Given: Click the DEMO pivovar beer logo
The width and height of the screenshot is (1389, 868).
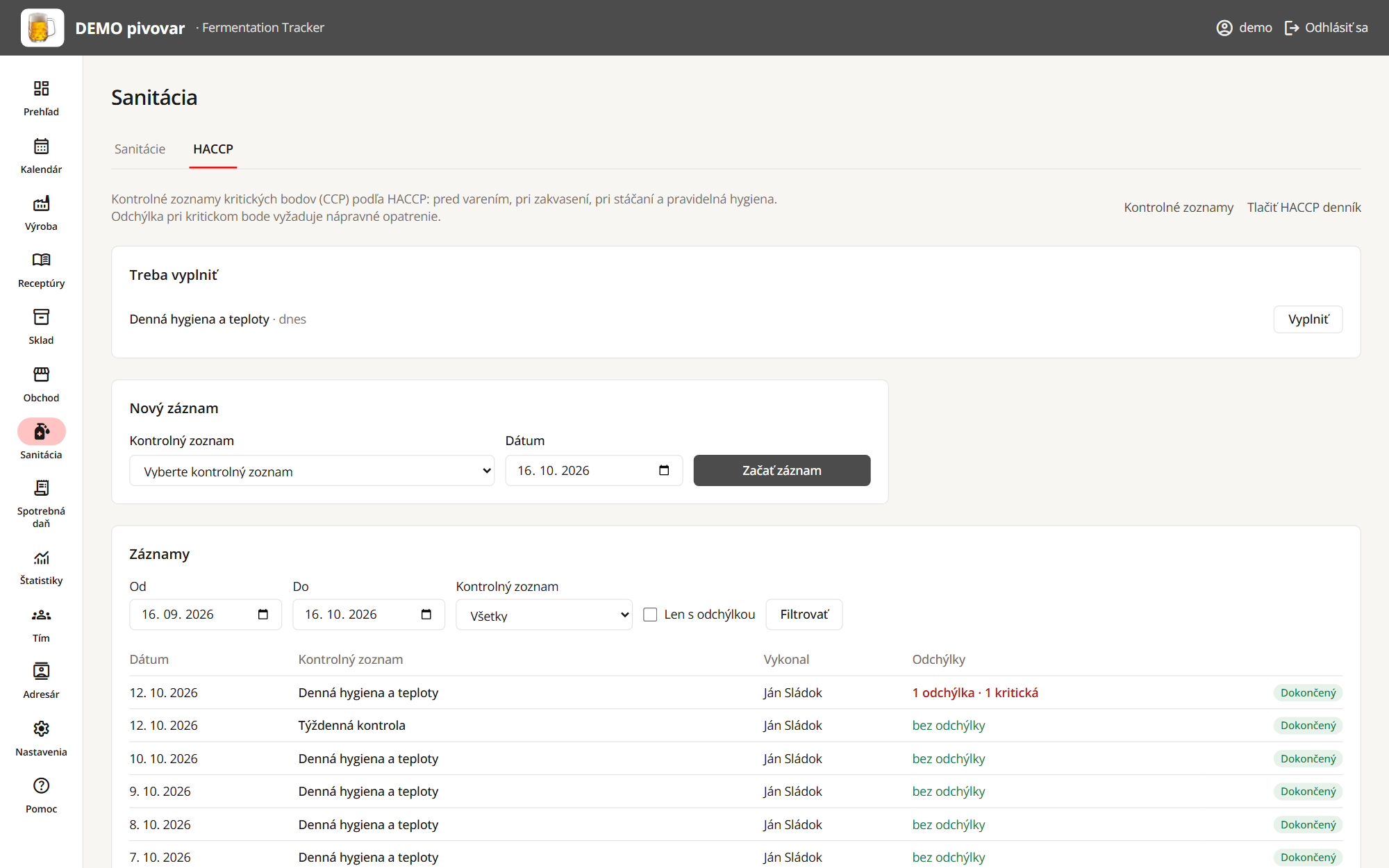Looking at the screenshot, I should [42, 28].
